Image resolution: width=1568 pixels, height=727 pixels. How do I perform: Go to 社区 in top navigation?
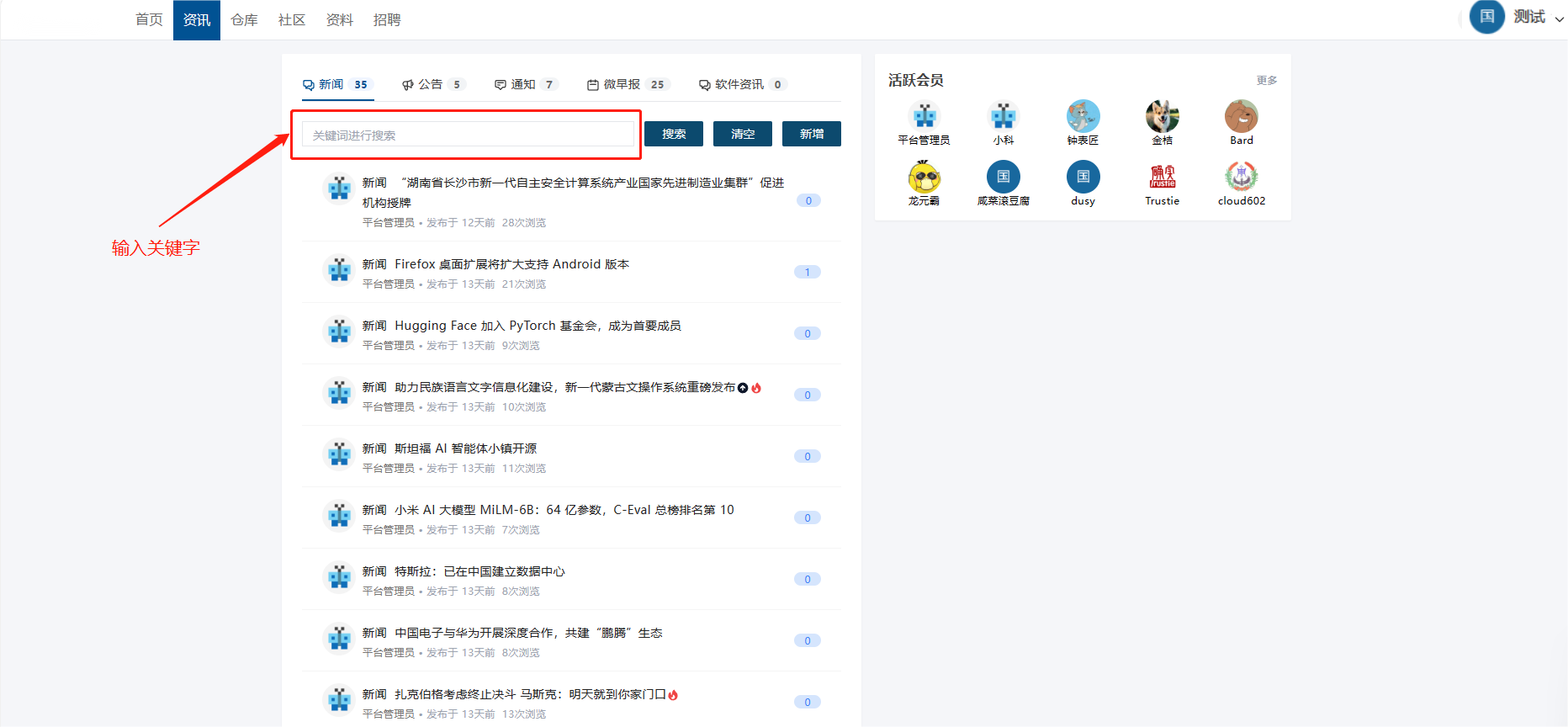point(292,19)
